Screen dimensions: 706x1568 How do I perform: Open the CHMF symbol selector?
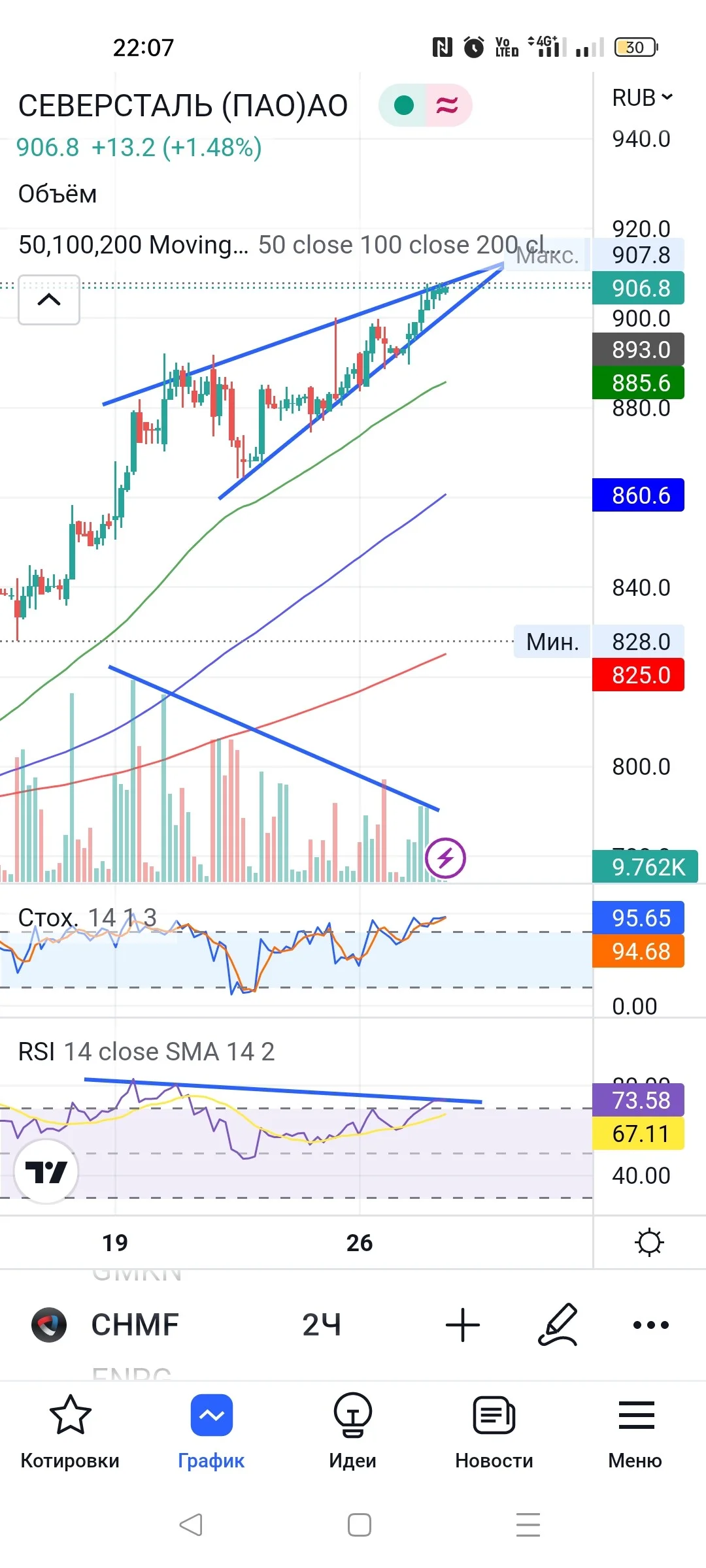click(x=135, y=1325)
